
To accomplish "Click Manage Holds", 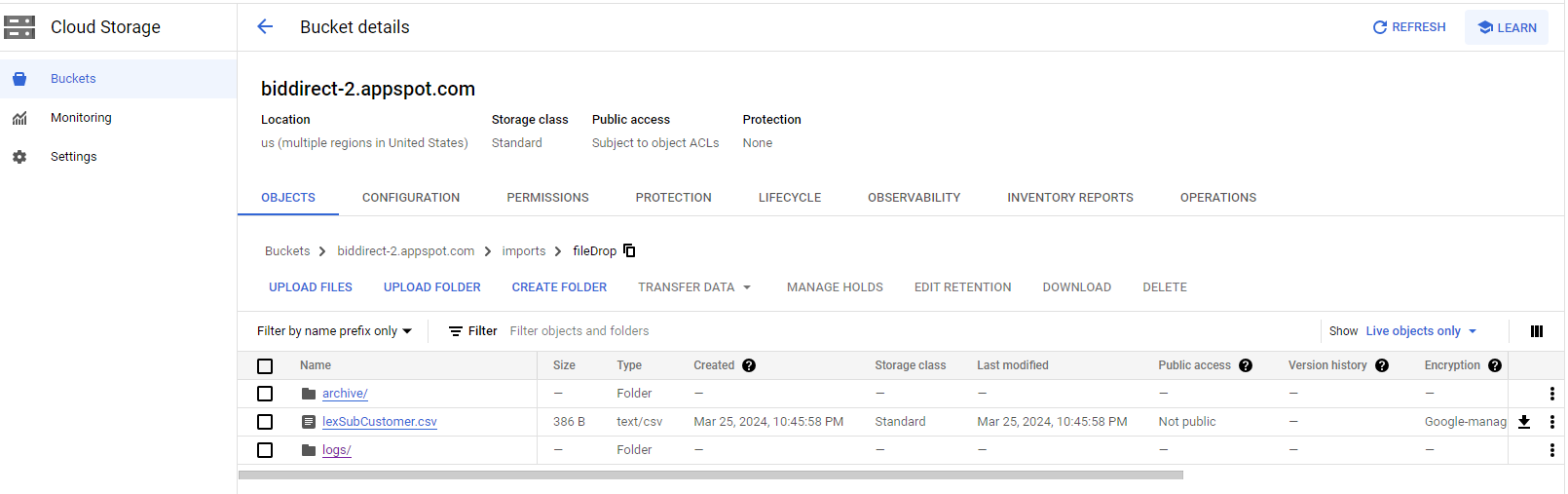I will click(835, 287).
